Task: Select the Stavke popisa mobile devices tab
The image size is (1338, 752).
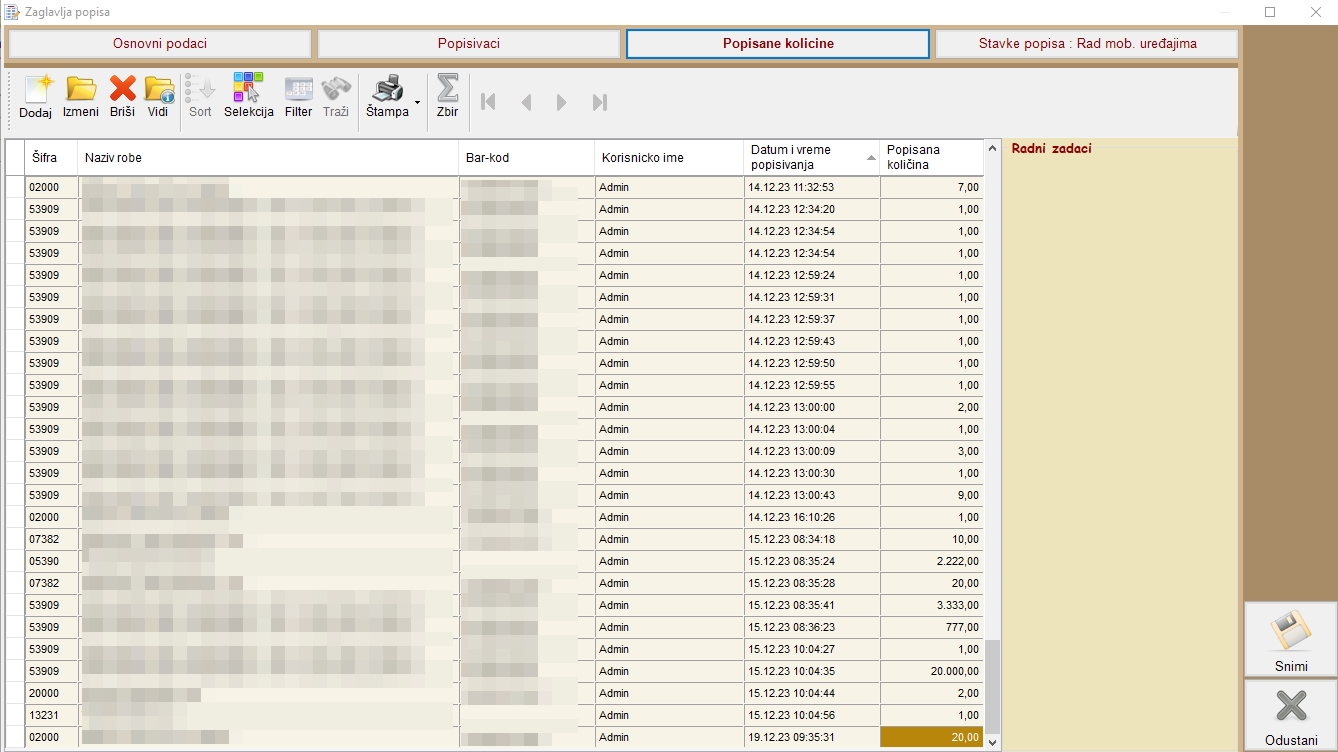Action: pos(1087,44)
